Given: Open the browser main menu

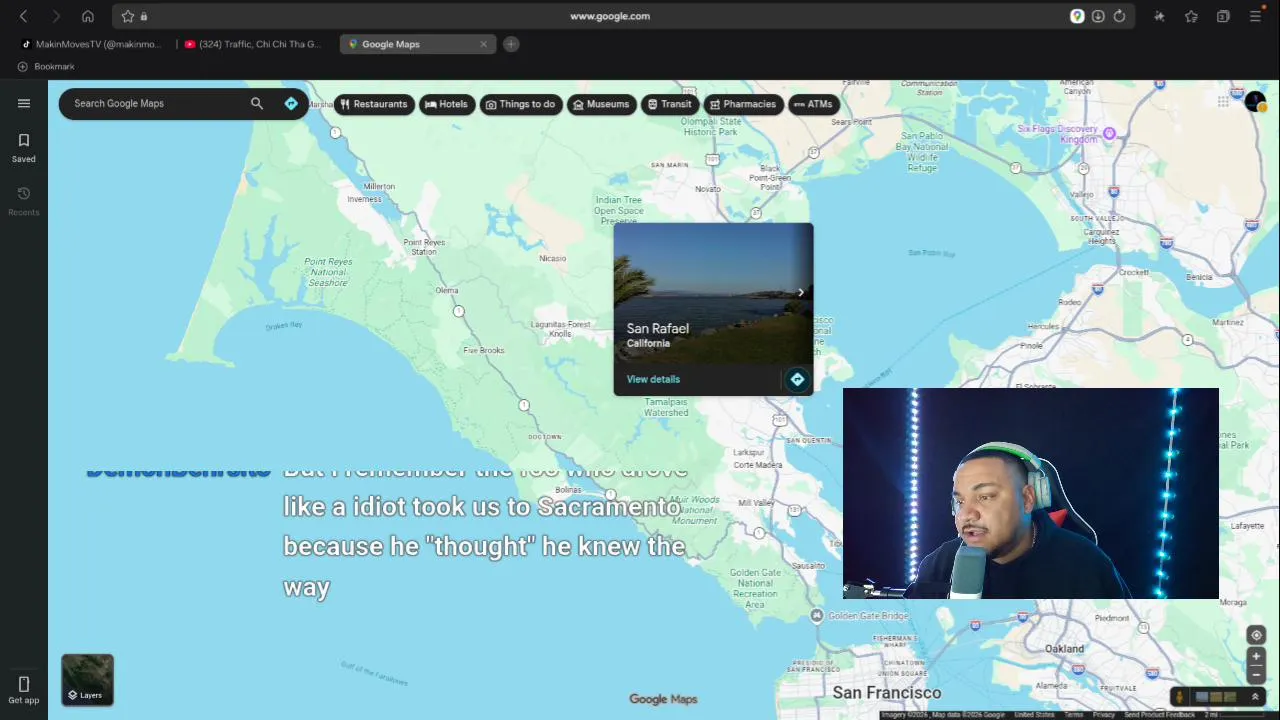Looking at the screenshot, I should click(x=1255, y=16).
